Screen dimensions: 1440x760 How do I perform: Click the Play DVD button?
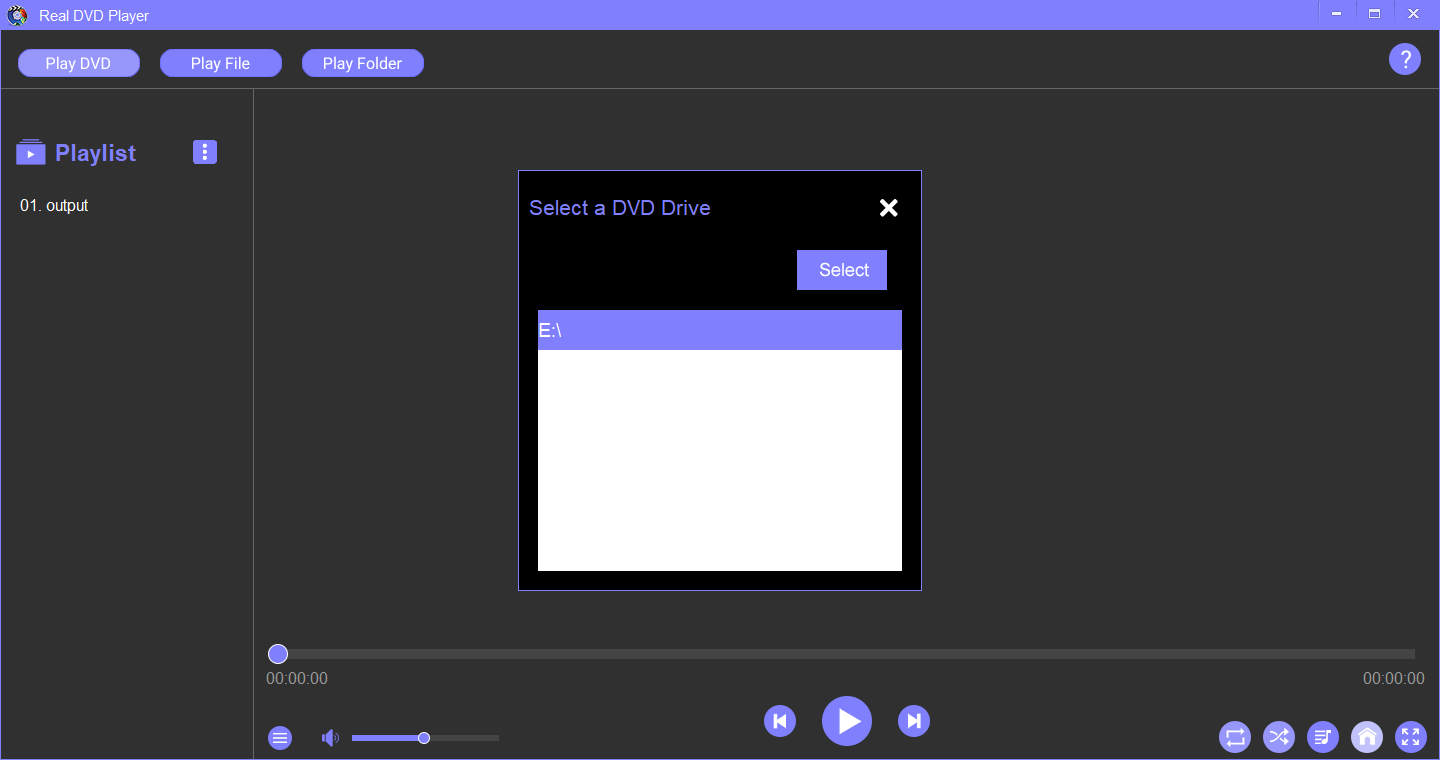78,63
